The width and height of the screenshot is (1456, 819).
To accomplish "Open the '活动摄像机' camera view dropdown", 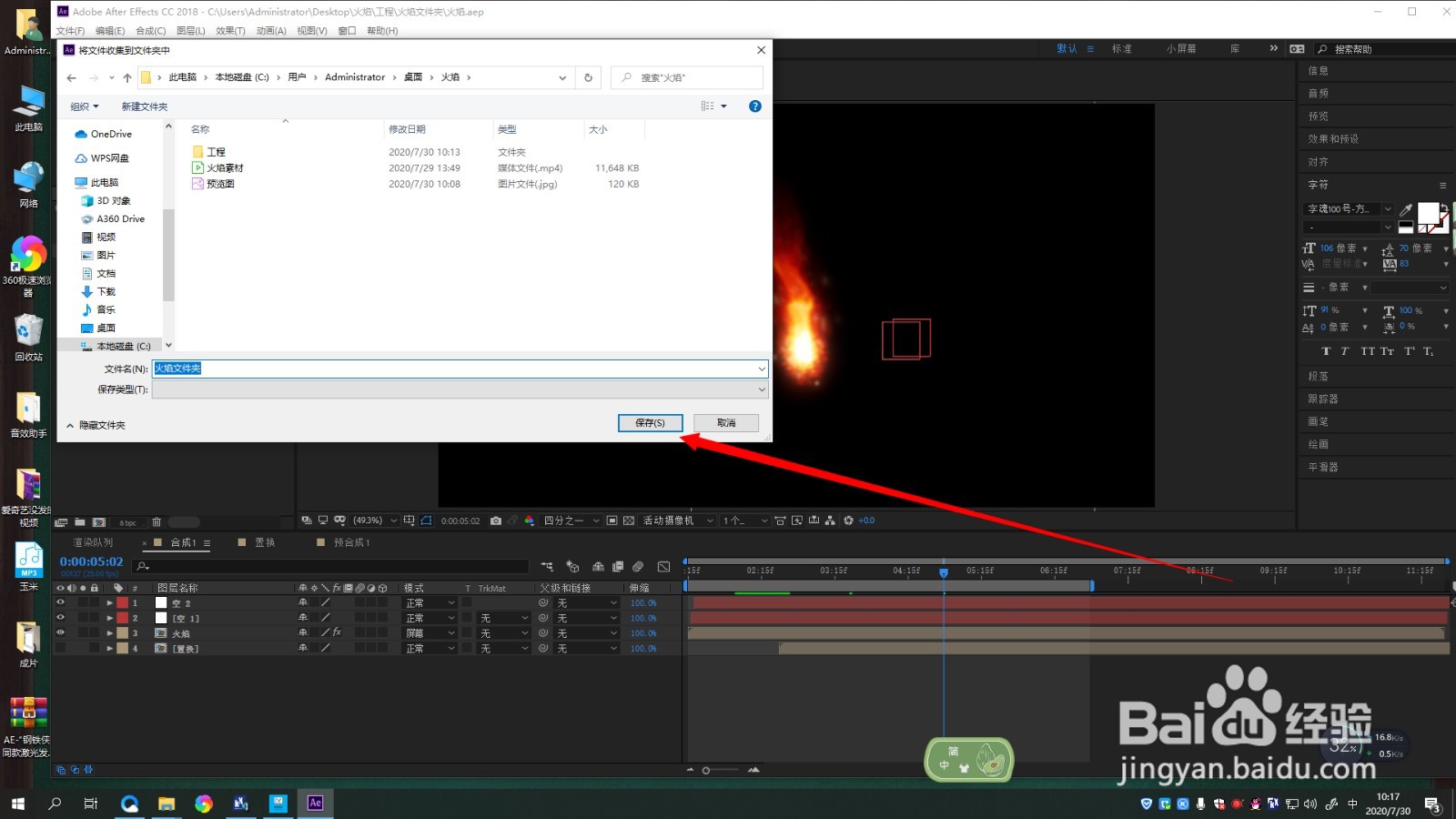I will [x=678, y=521].
